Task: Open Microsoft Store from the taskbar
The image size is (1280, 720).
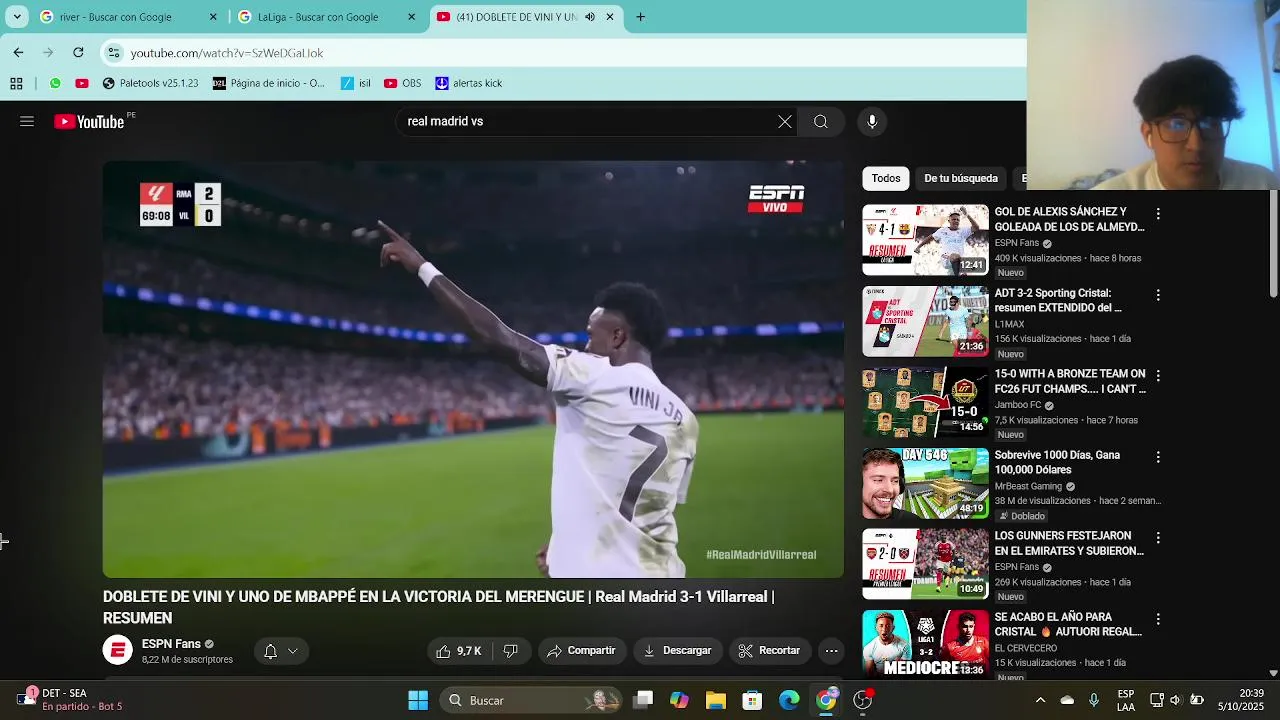Action: pyautogui.click(x=752, y=700)
